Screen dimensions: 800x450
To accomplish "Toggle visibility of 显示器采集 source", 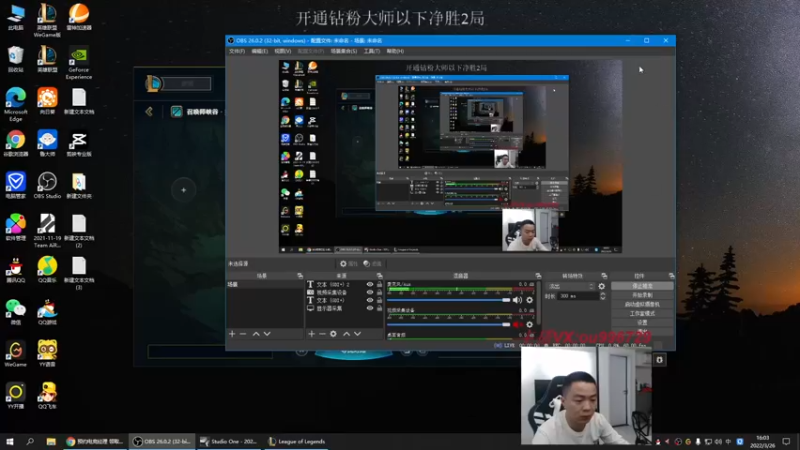I will click(370, 308).
